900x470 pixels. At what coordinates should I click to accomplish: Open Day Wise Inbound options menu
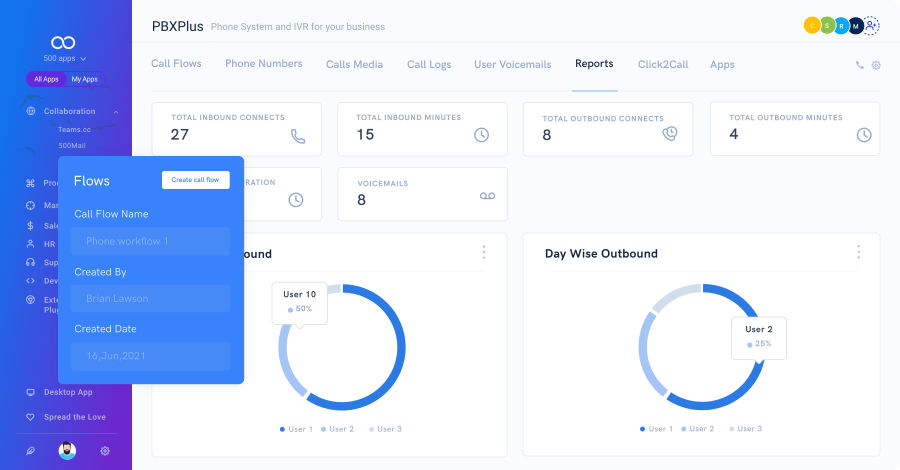(484, 252)
